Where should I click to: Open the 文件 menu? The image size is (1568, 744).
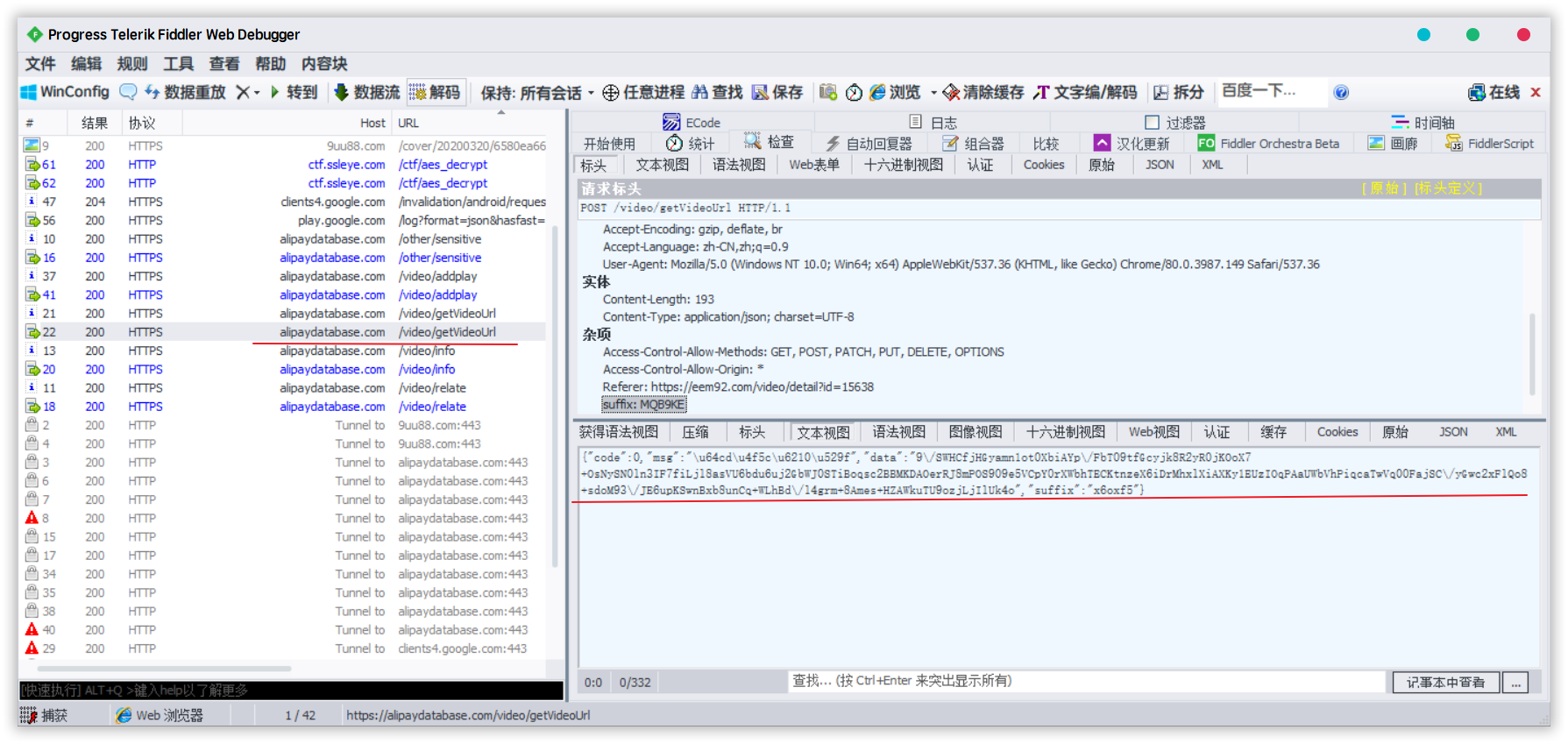click(x=40, y=64)
